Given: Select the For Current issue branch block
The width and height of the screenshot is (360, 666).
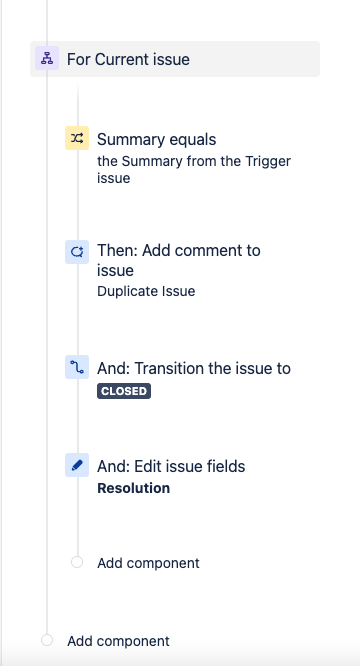Looking at the screenshot, I should pyautogui.click(x=175, y=59).
